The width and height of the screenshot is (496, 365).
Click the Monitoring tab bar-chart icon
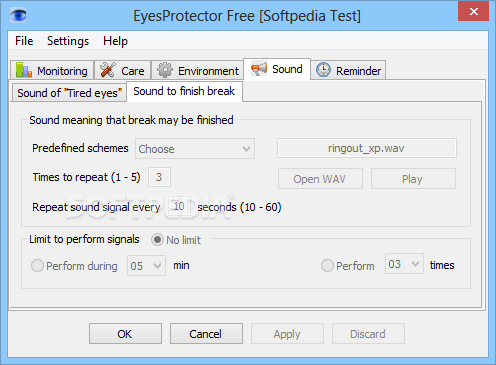pos(24,70)
